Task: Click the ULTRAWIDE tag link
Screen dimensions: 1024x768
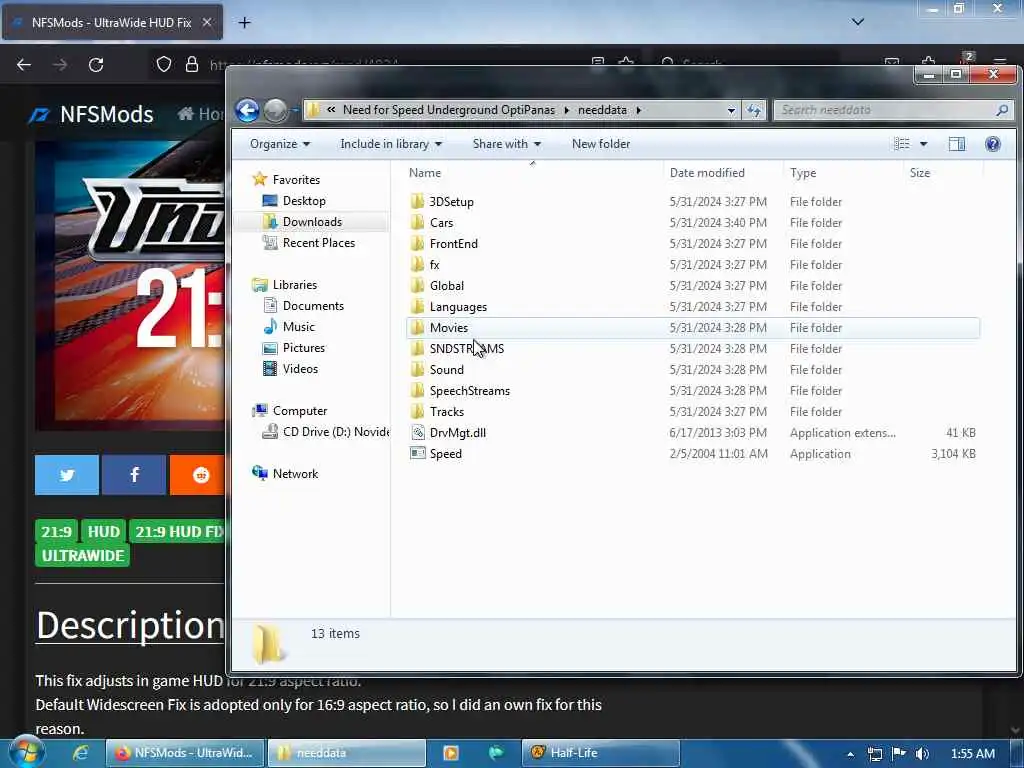Action: [x=82, y=555]
